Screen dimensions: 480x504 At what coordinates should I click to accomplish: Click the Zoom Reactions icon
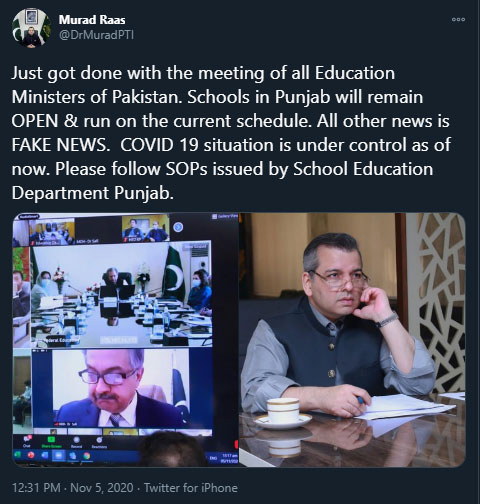tap(99, 441)
